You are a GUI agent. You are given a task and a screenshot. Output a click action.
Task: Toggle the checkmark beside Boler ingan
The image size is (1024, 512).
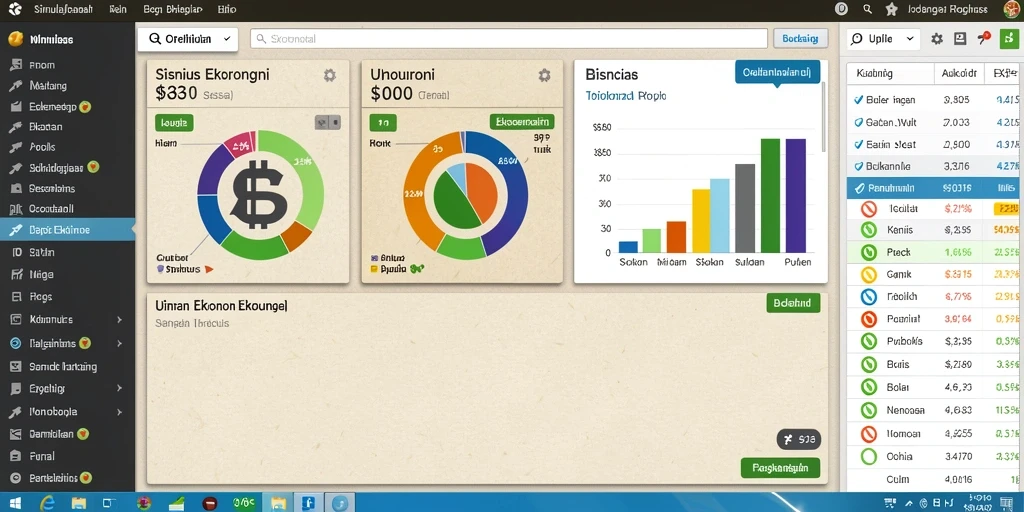pos(858,100)
